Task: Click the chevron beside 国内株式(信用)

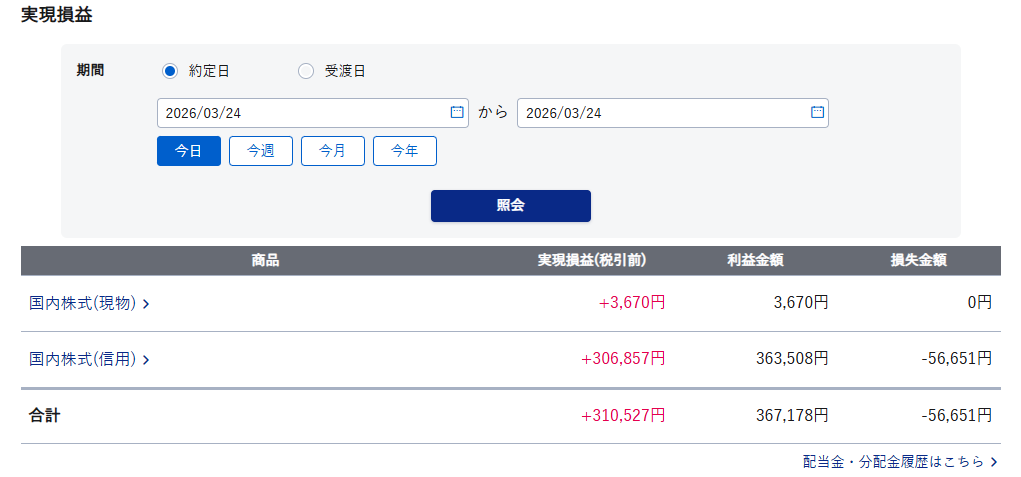Action: pyautogui.click(x=146, y=360)
